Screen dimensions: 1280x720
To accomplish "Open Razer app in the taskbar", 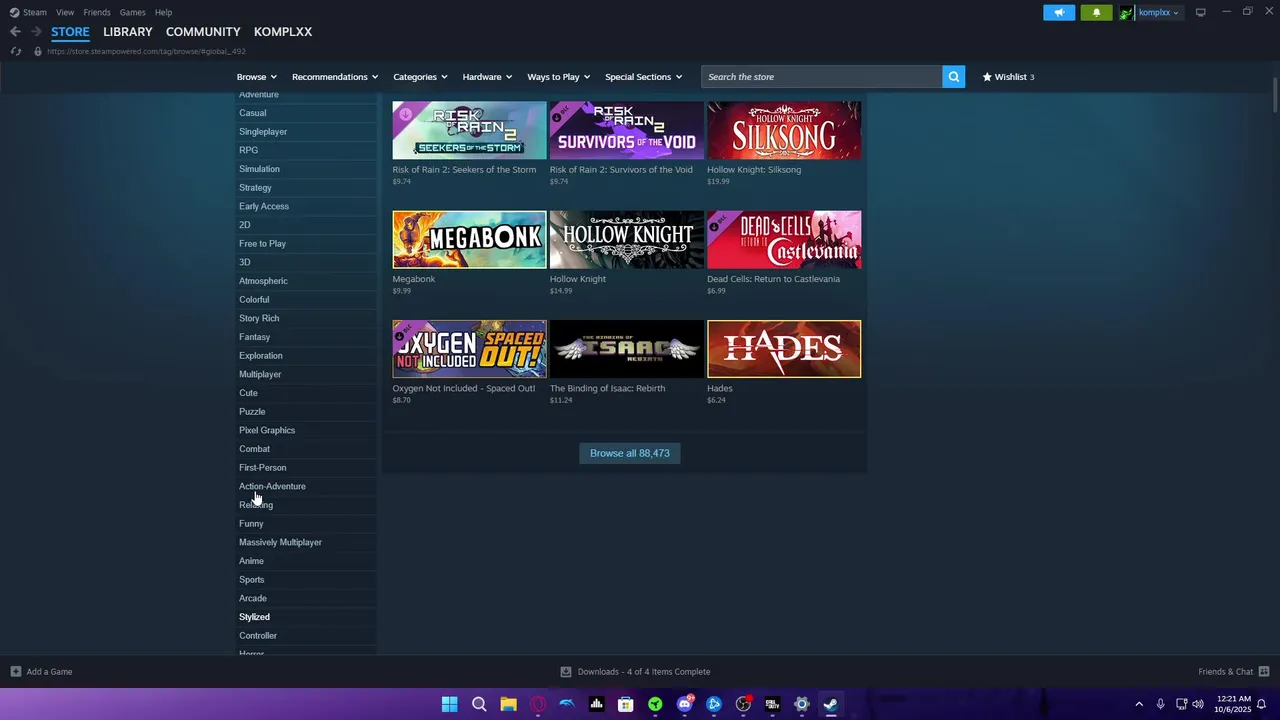I will tap(655, 704).
